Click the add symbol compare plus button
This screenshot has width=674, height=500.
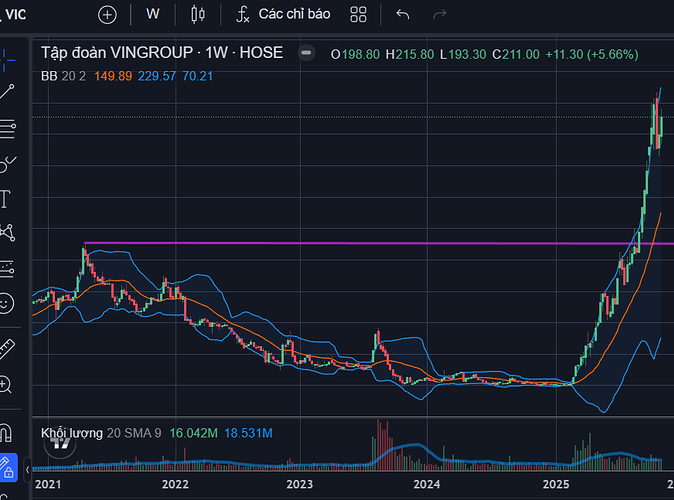click(107, 14)
